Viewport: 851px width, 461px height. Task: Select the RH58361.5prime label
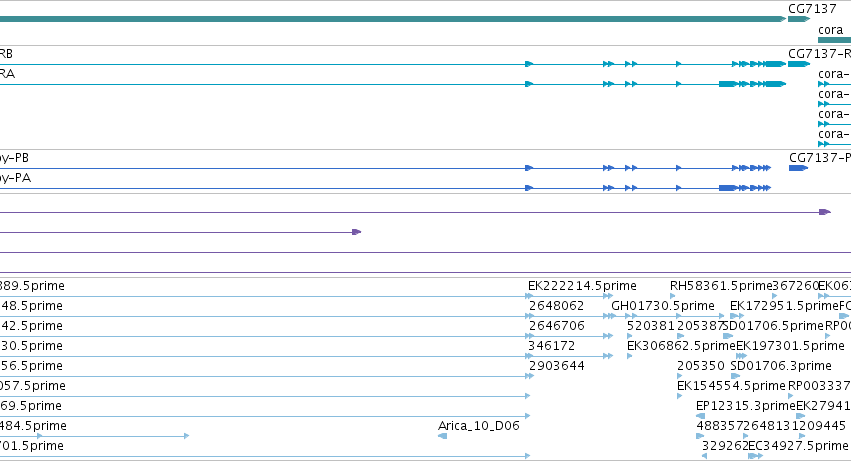tap(721, 286)
